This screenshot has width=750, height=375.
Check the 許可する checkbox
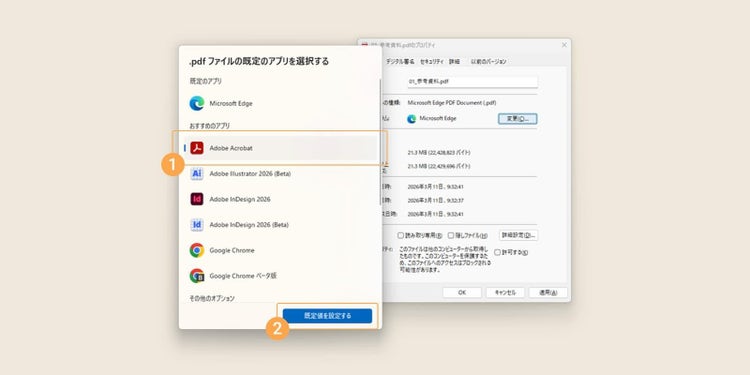click(x=497, y=252)
